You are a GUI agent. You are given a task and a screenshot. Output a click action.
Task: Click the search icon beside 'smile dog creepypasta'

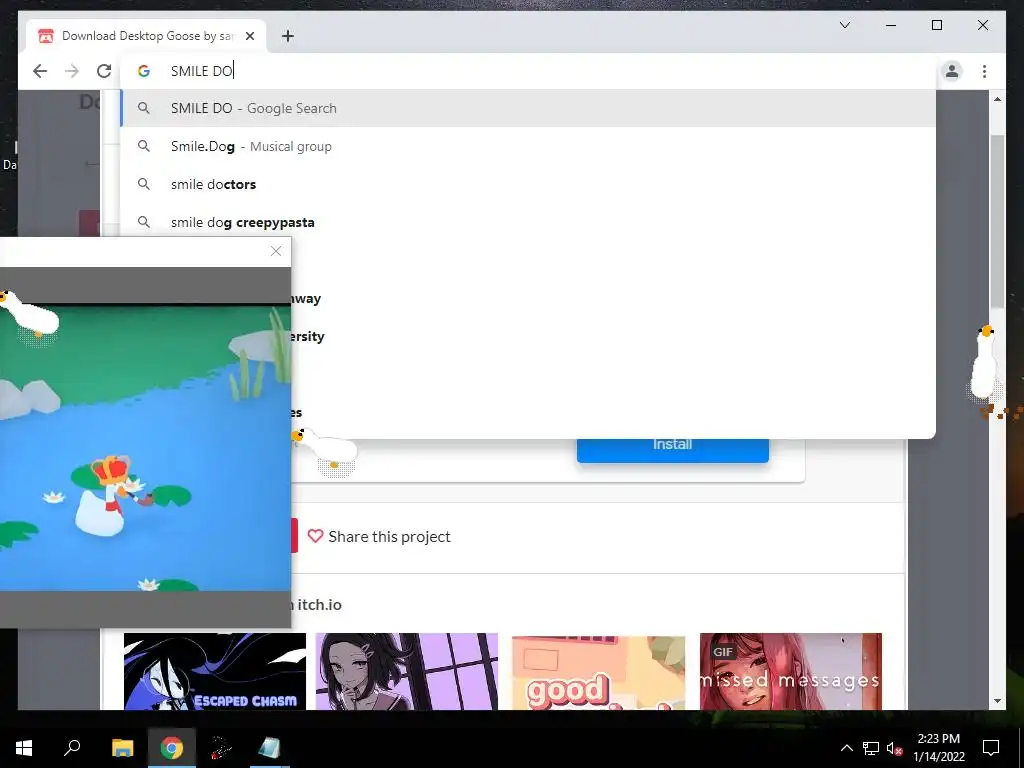144,222
